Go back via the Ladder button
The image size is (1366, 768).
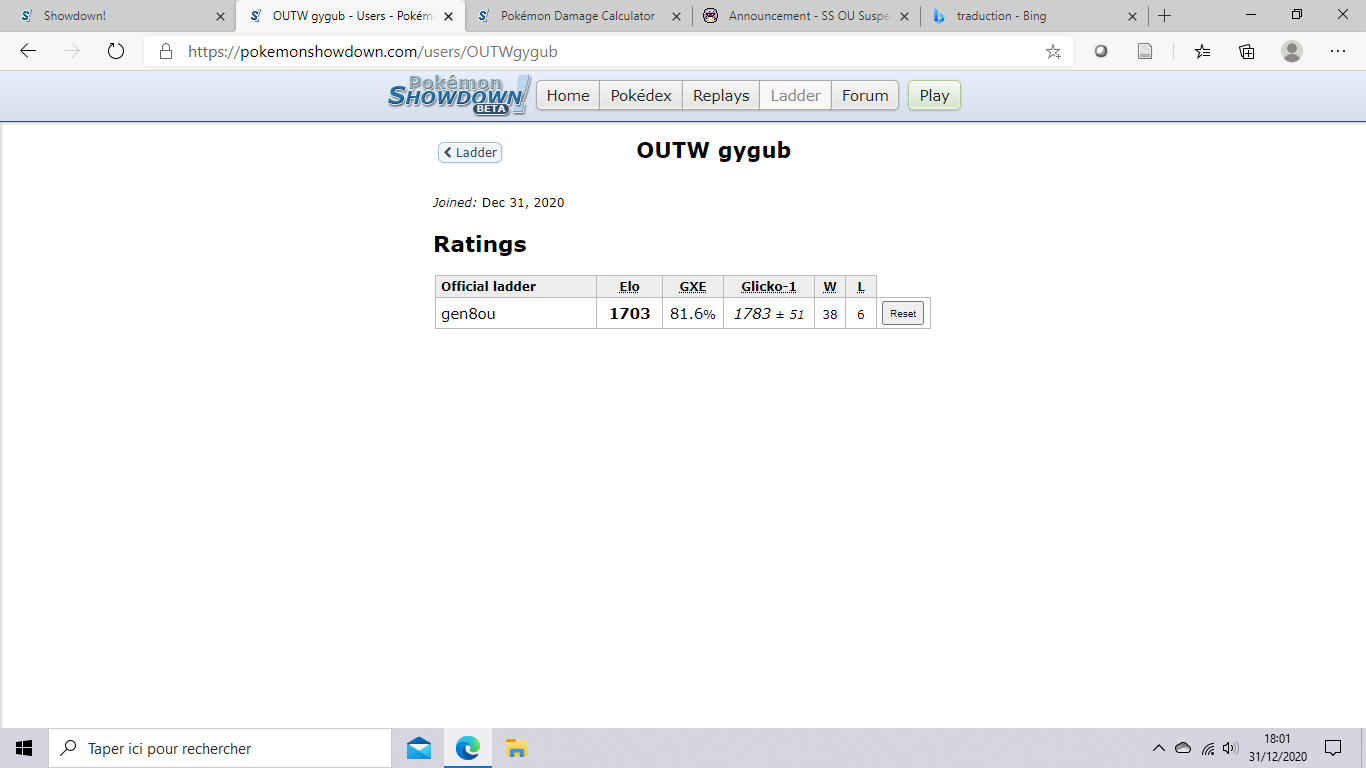[x=470, y=152]
